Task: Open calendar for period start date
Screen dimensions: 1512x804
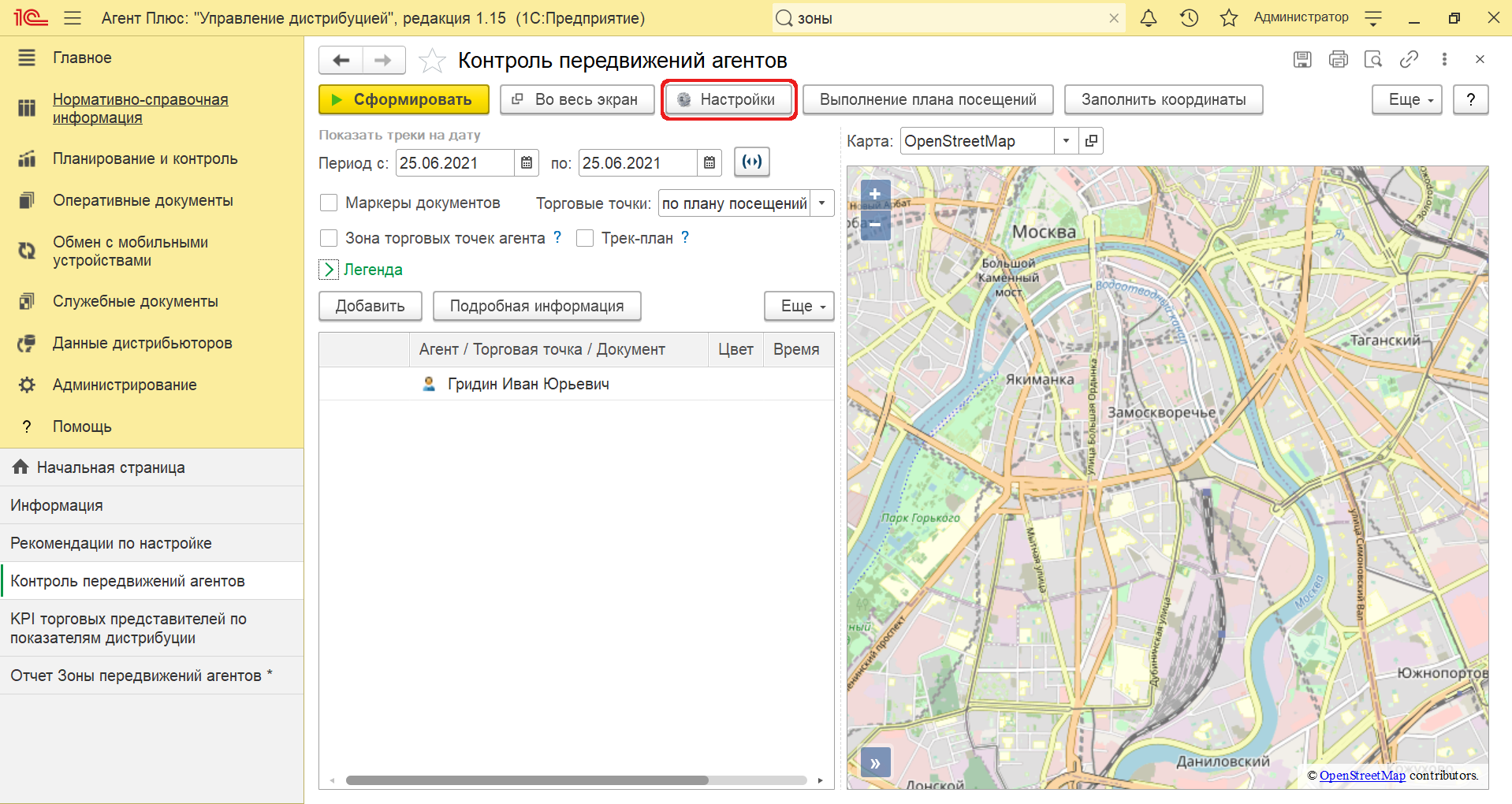Action: pyautogui.click(x=527, y=163)
